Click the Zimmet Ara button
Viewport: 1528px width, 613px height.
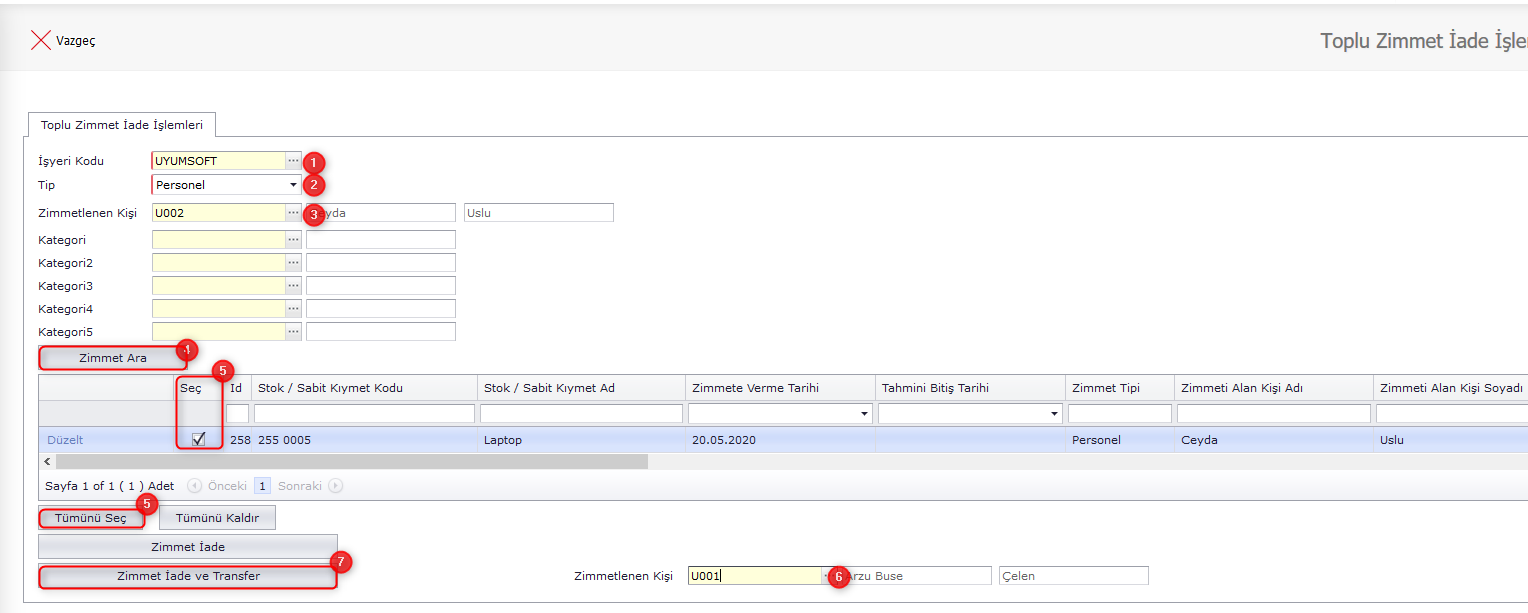pos(112,358)
